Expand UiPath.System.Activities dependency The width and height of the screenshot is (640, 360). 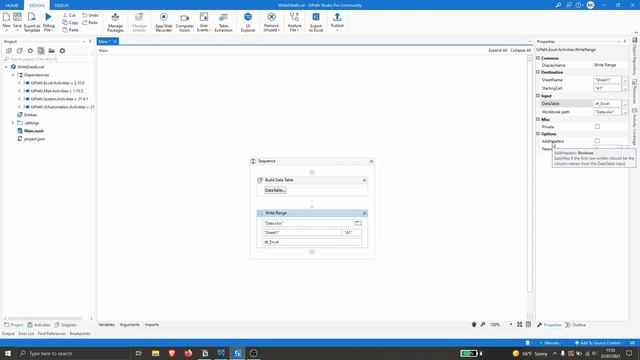(19, 99)
